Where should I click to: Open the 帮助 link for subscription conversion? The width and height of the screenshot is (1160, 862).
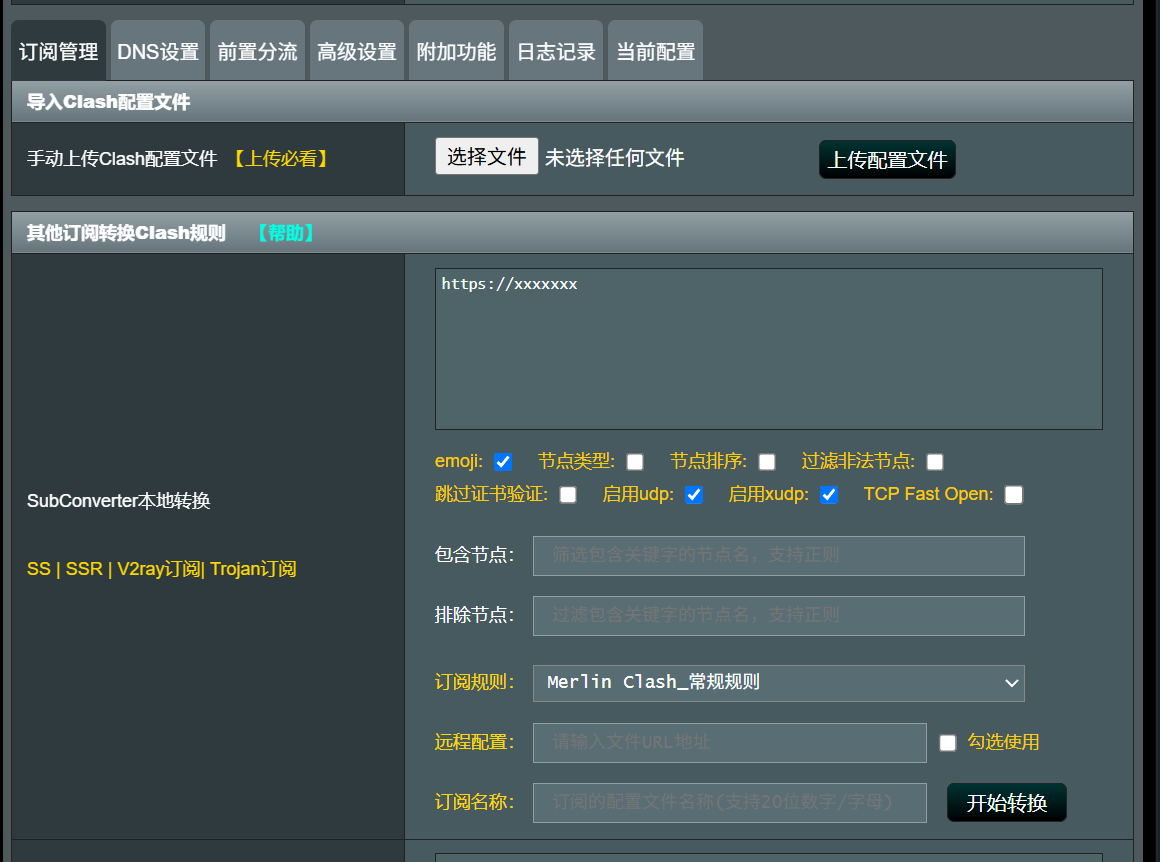point(285,233)
